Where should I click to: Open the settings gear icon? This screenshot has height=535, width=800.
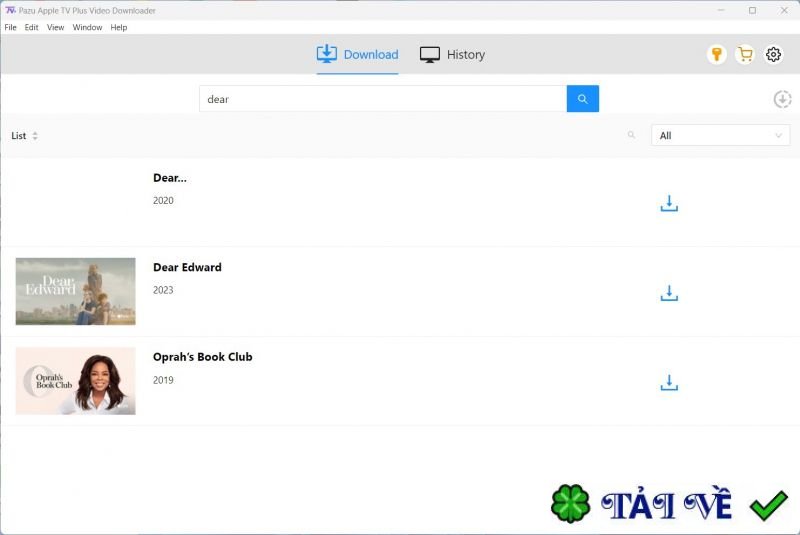pyautogui.click(x=773, y=54)
